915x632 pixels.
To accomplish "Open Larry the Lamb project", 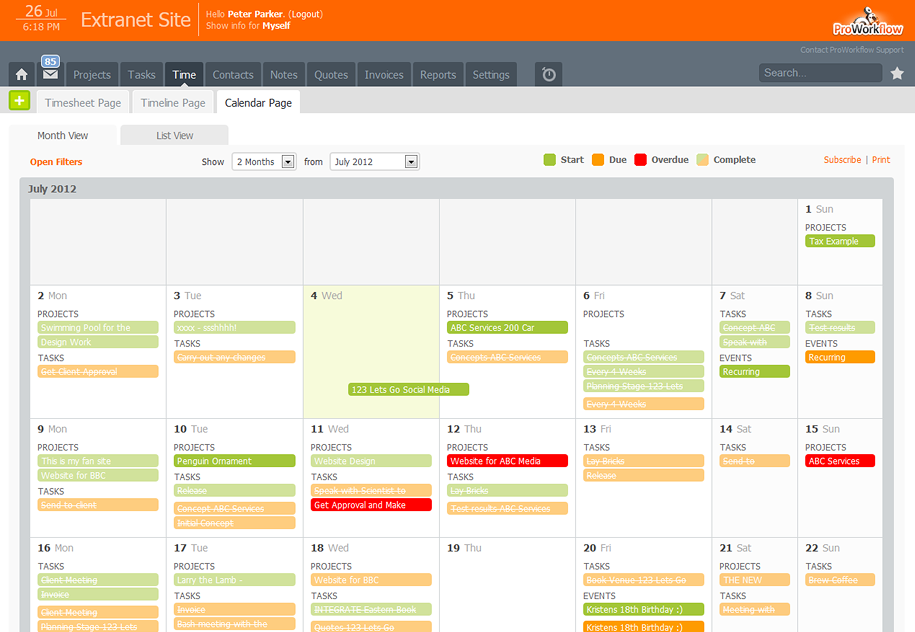I will pos(234,580).
